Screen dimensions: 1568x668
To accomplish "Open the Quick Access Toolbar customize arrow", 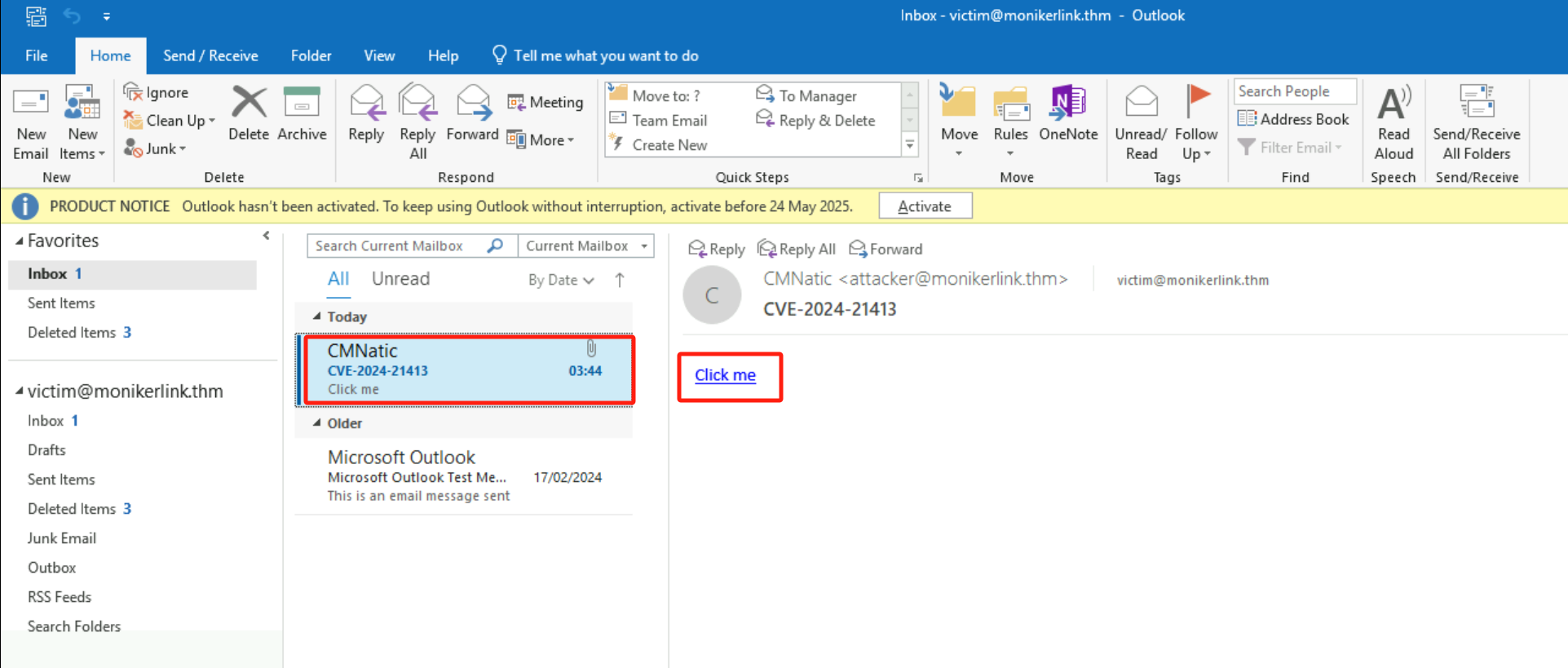I will click(x=107, y=16).
